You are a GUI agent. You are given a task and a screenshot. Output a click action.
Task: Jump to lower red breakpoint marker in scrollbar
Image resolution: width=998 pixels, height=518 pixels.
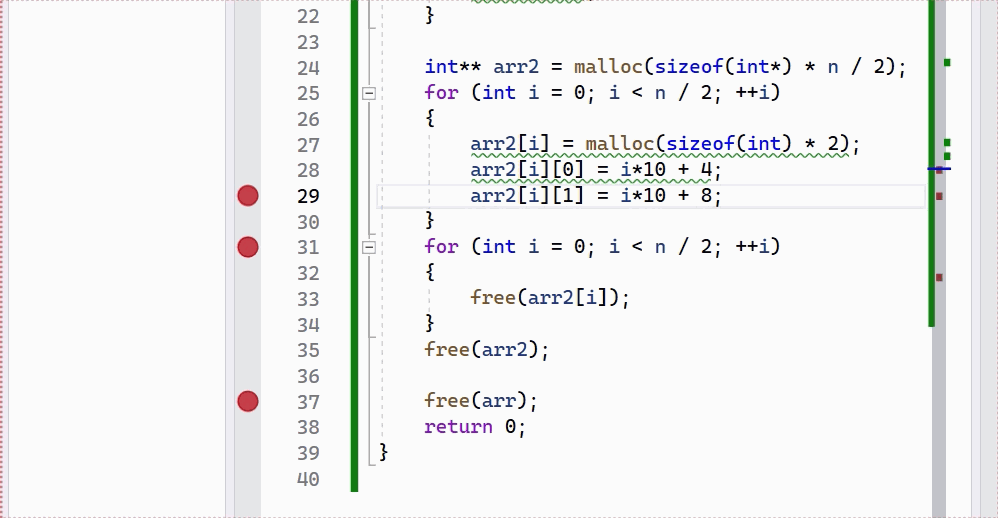tap(939, 277)
